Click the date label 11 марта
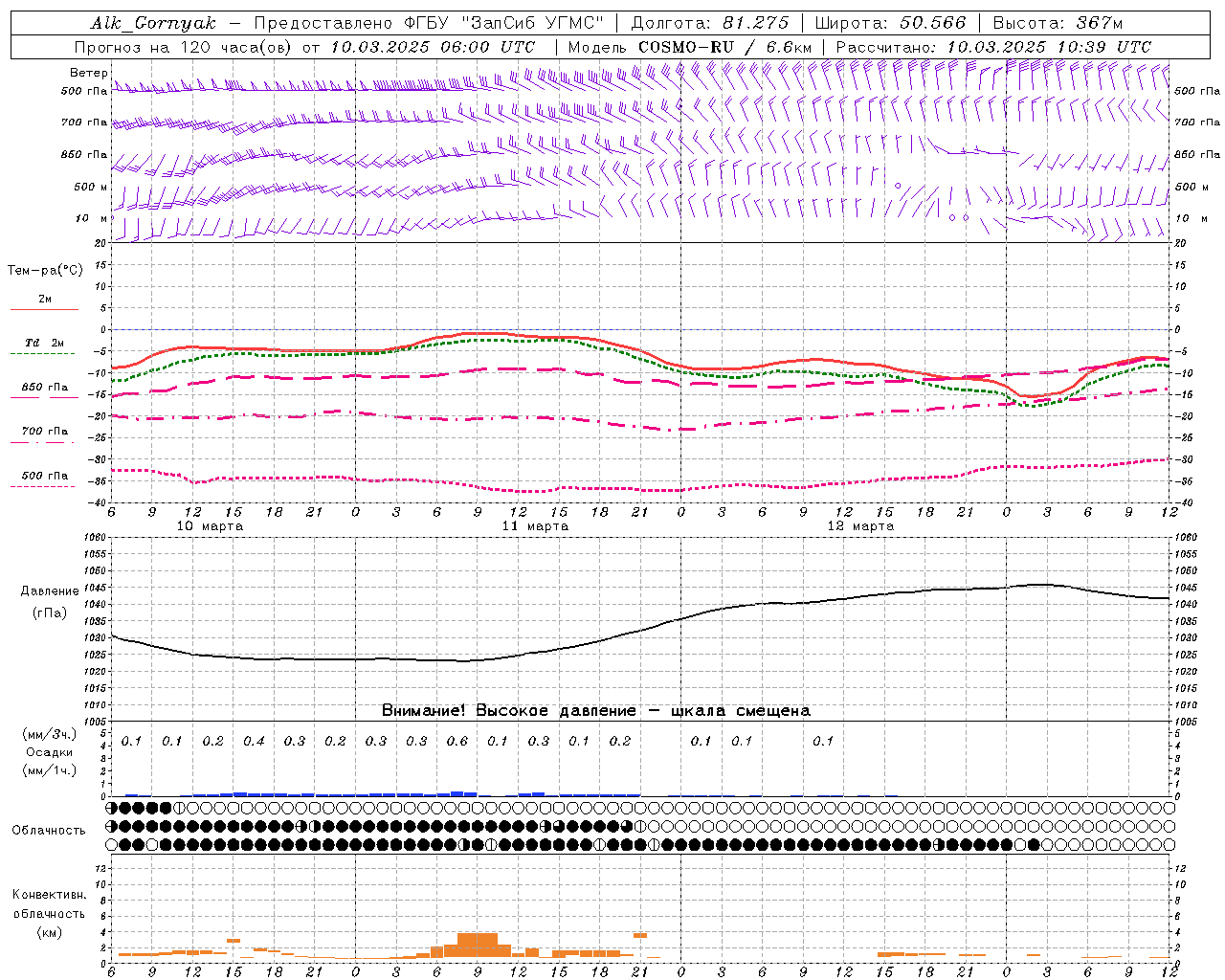Screen dimensions: 1225x980 [535, 526]
